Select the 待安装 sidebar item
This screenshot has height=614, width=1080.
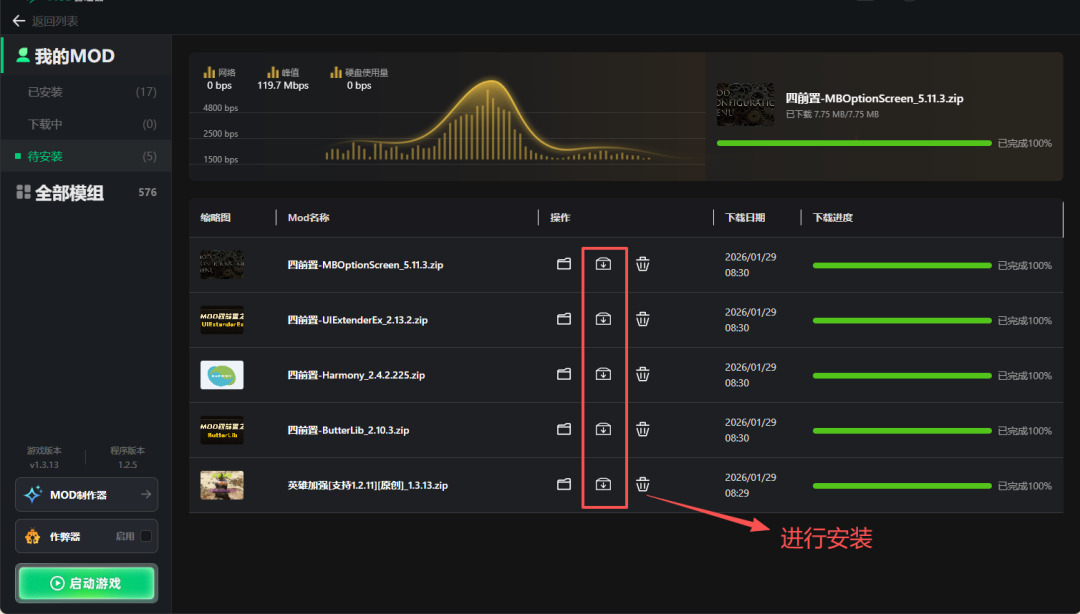45,156
